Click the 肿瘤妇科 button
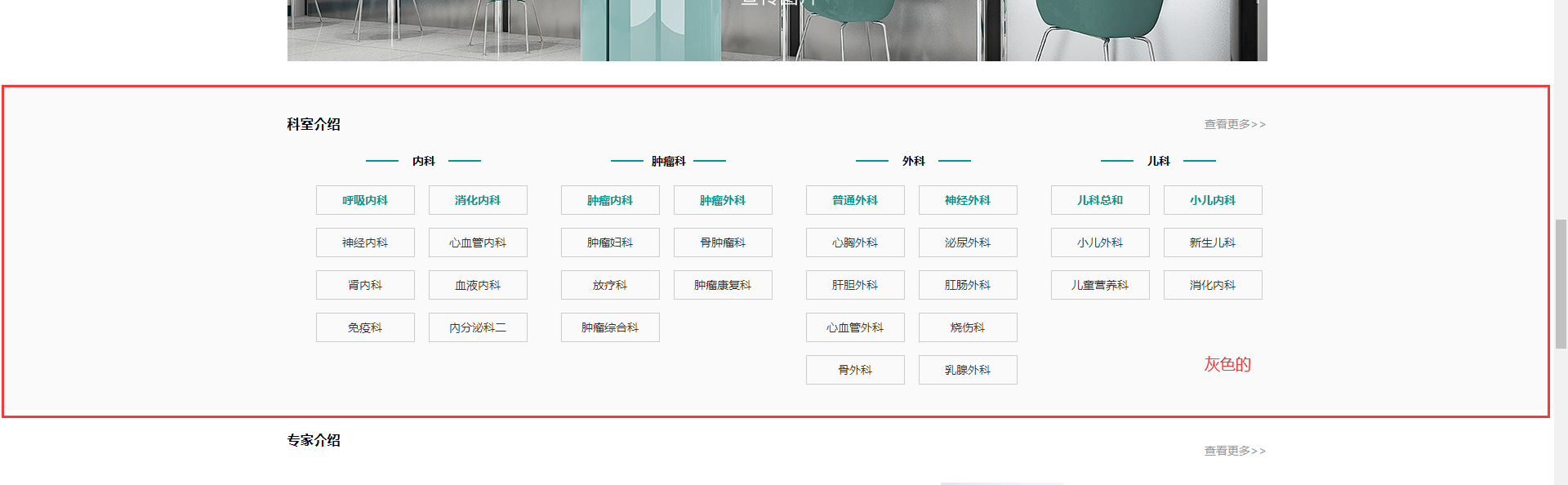Image resolution: width=1568 pixels, height=485 pixels. point(610,242)
